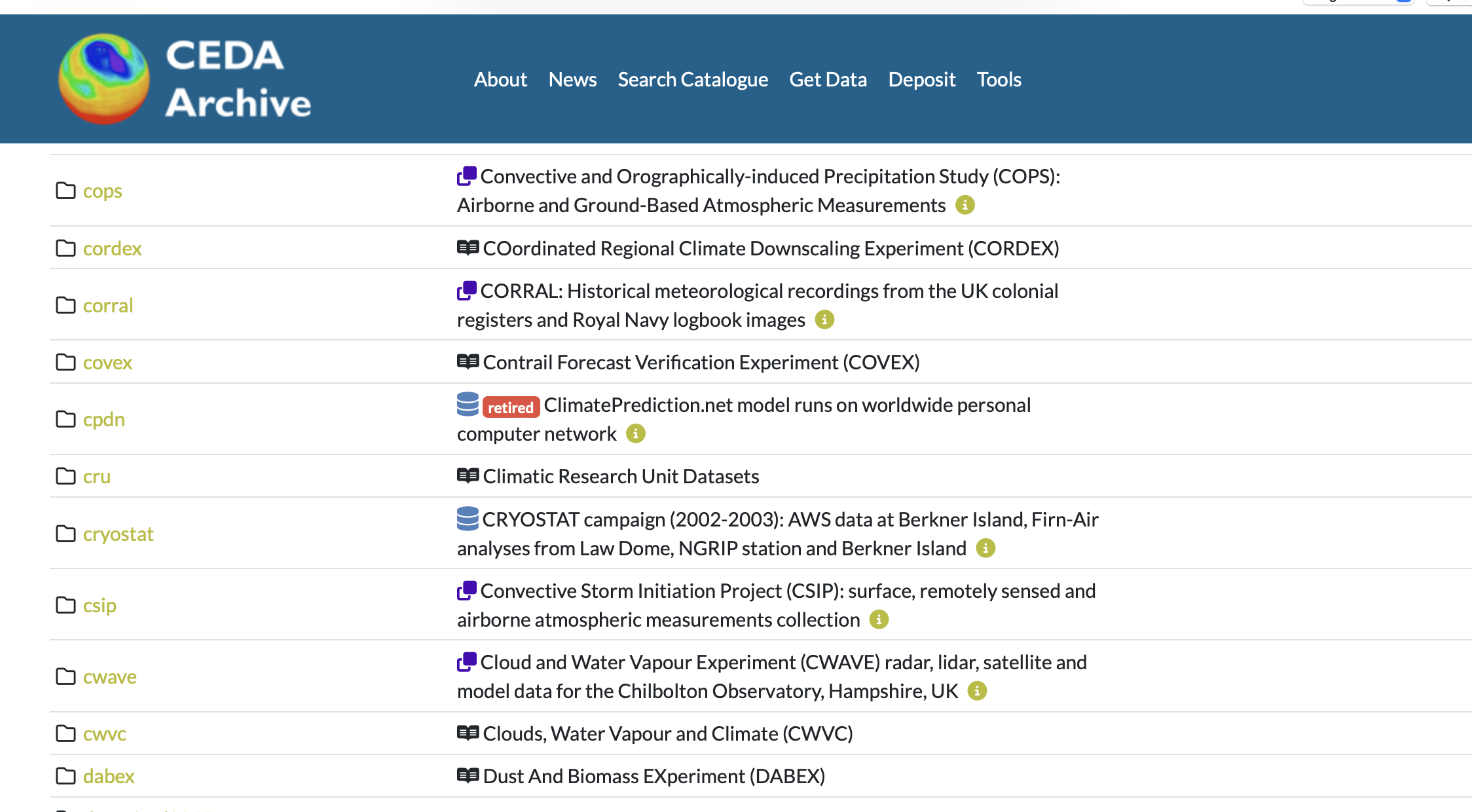The height and width of the screenshot is (812, 1472).
Task: Click the folder icon next to cordex
Action: click(x=65, y=248)
